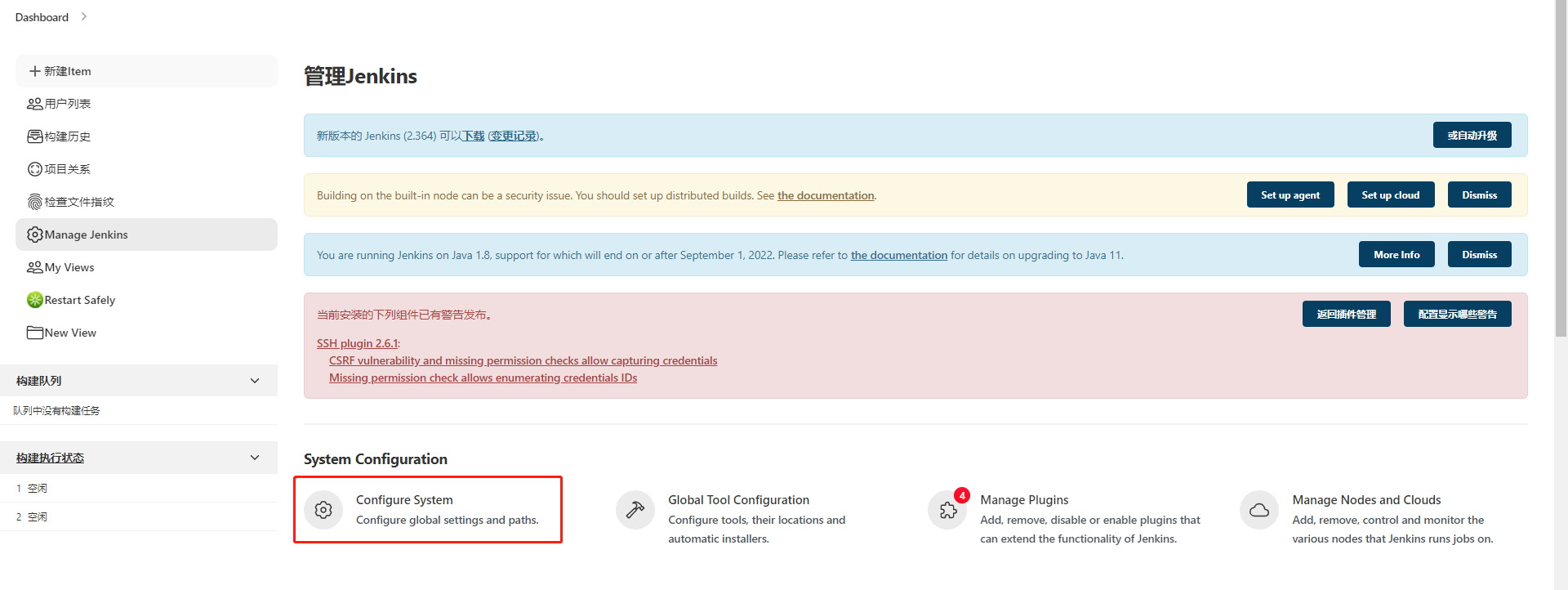Open 检查文件指纹 in the sidebar
1568x590 pixels.
tap(146, 202)
